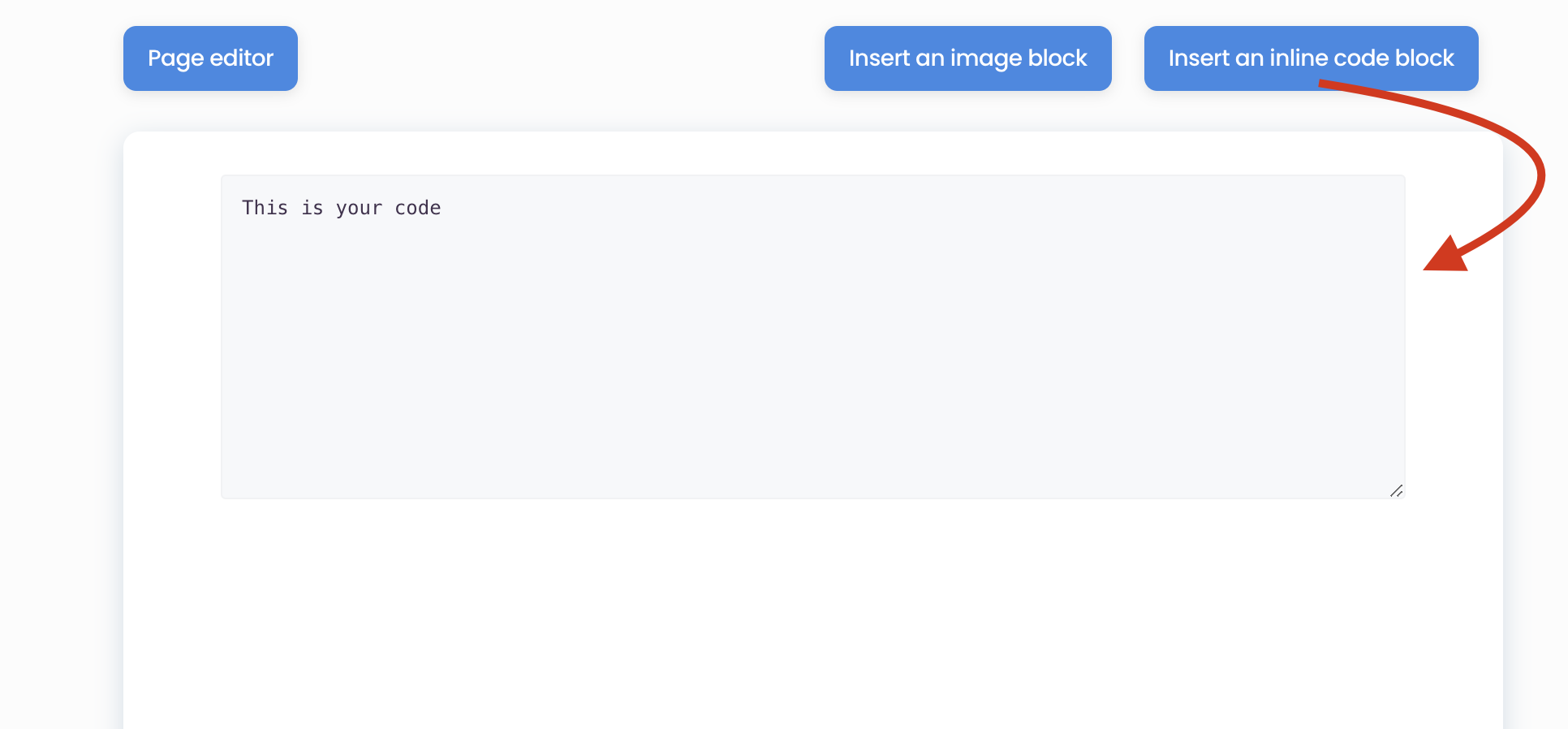Viewport: 1568px width, 729px height.
Task: Place cursor on the word 'is'
Action: pyautogui.click(x=312, y=208)
